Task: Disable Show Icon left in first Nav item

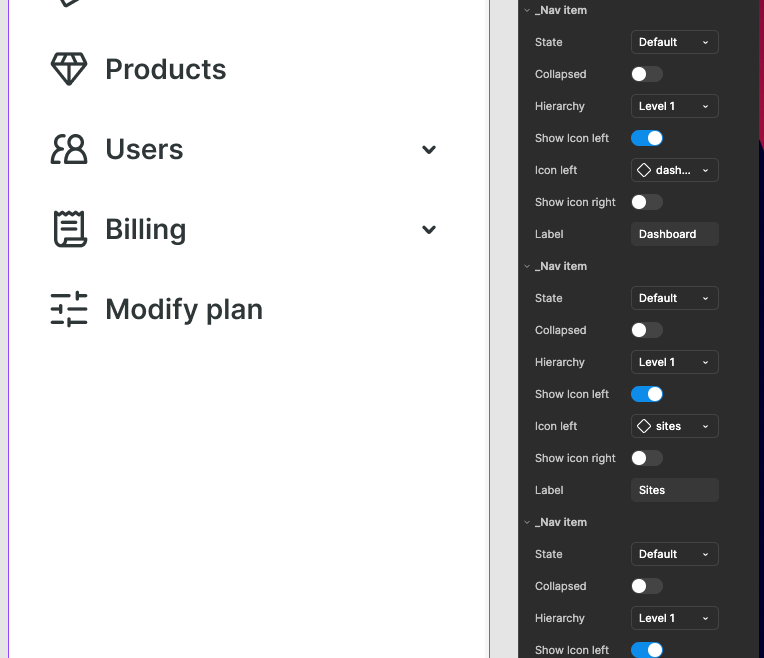Action: [647, 138]
